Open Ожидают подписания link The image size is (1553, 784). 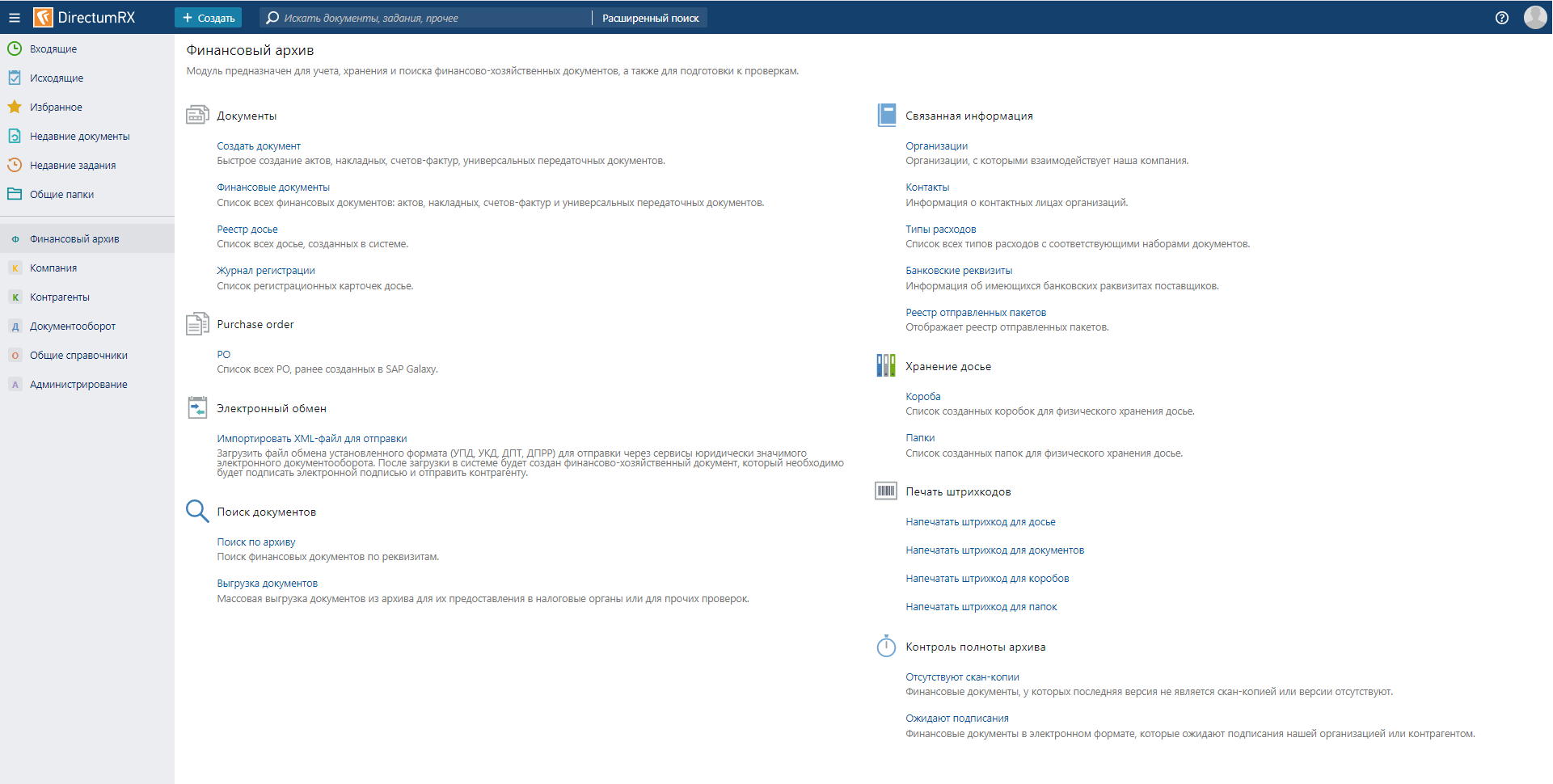click(x=957, y=719)
